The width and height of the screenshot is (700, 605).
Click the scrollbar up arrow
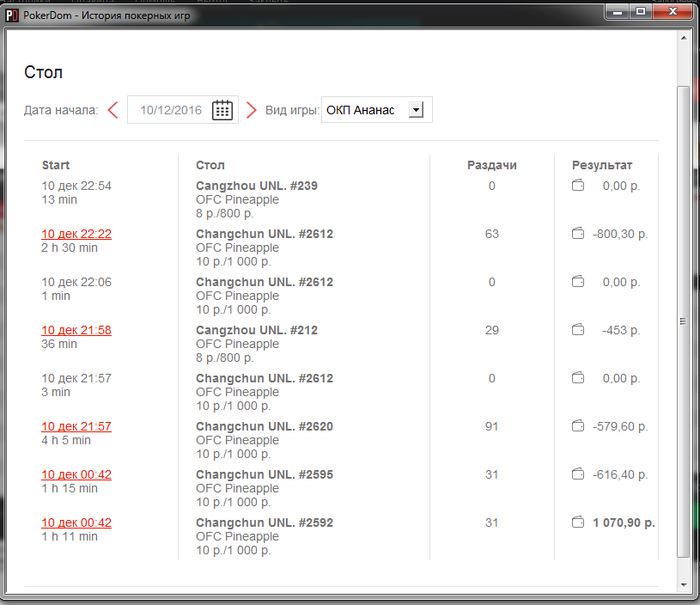(683, 38)
